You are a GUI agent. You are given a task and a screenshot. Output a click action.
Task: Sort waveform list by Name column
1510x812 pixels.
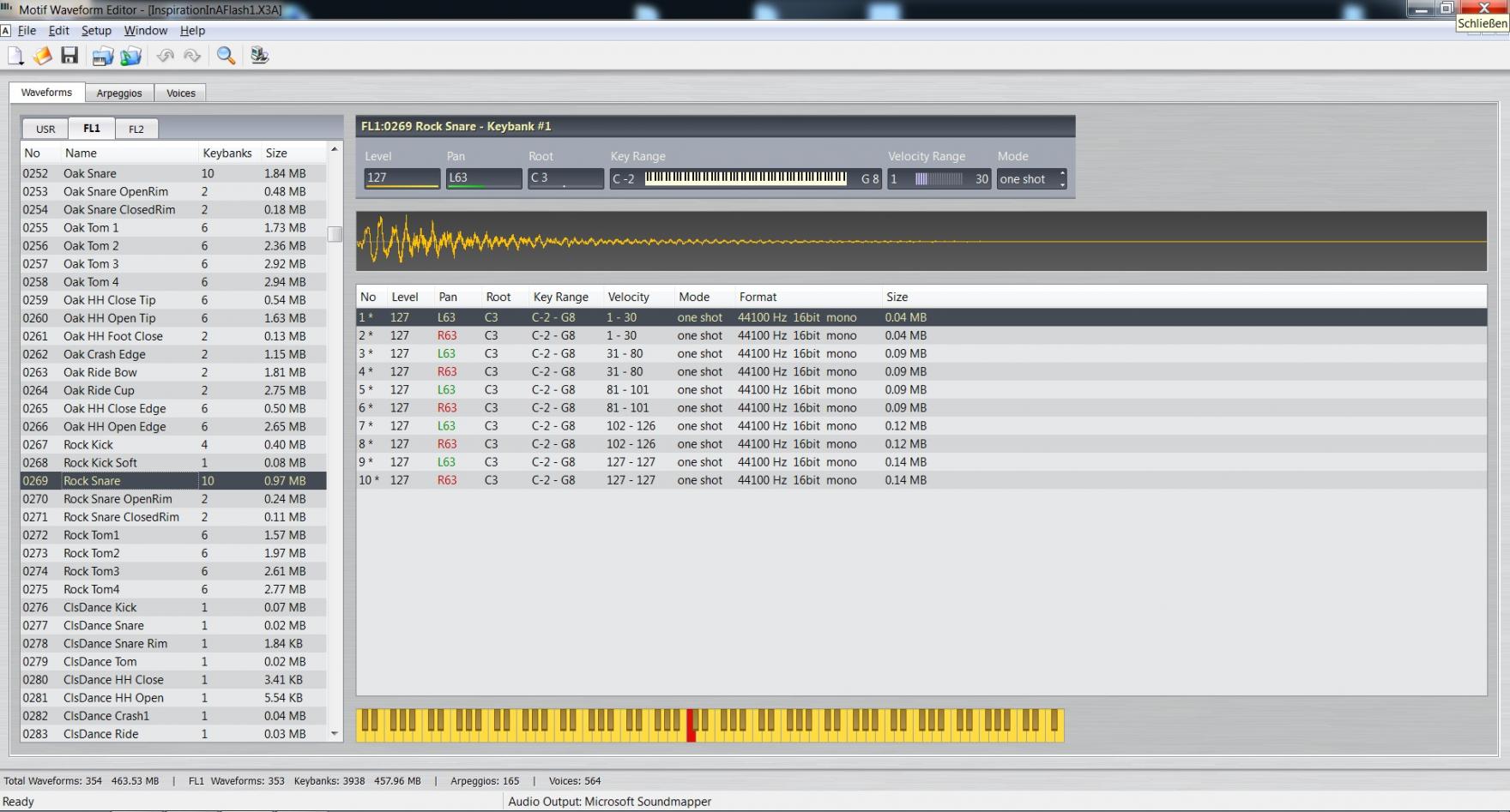(x=129, y=153)
